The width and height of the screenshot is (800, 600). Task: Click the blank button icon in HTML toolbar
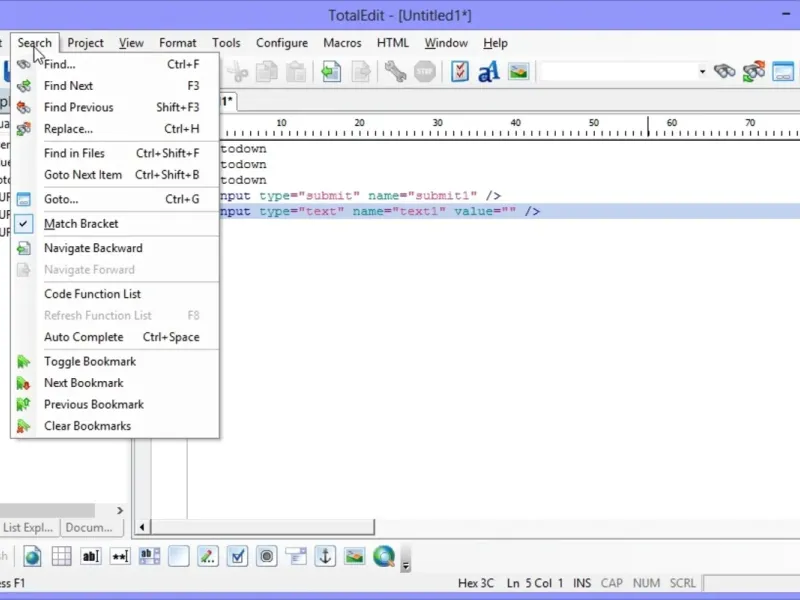[x=179, y=556]
